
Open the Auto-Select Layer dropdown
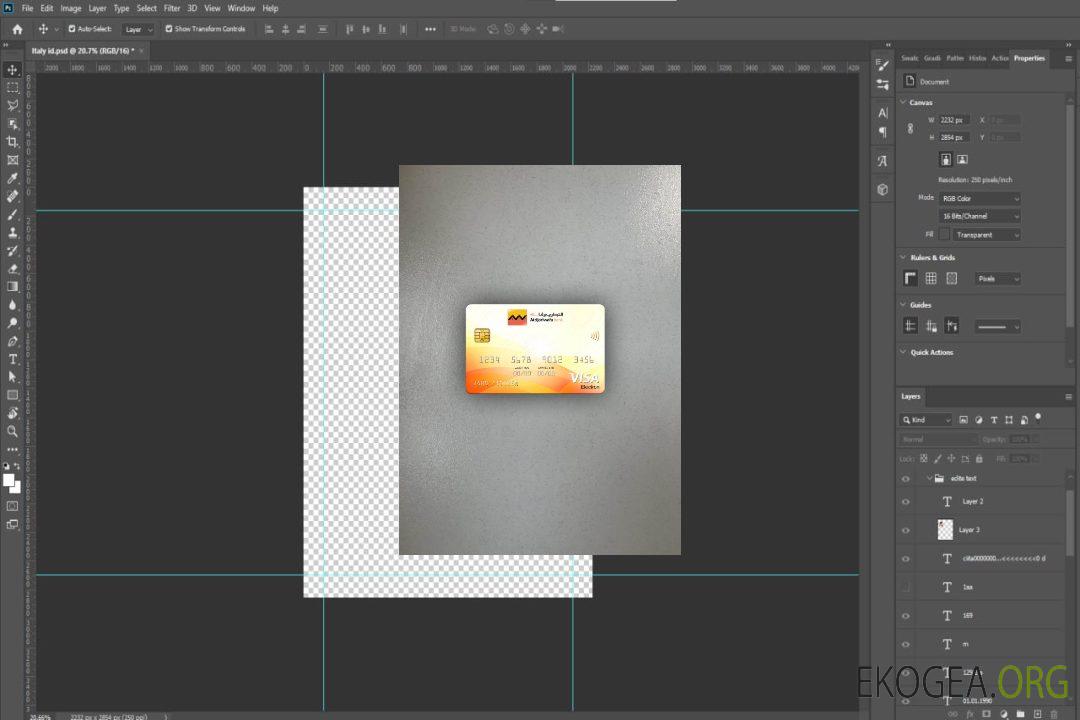[x=138, y=29]
